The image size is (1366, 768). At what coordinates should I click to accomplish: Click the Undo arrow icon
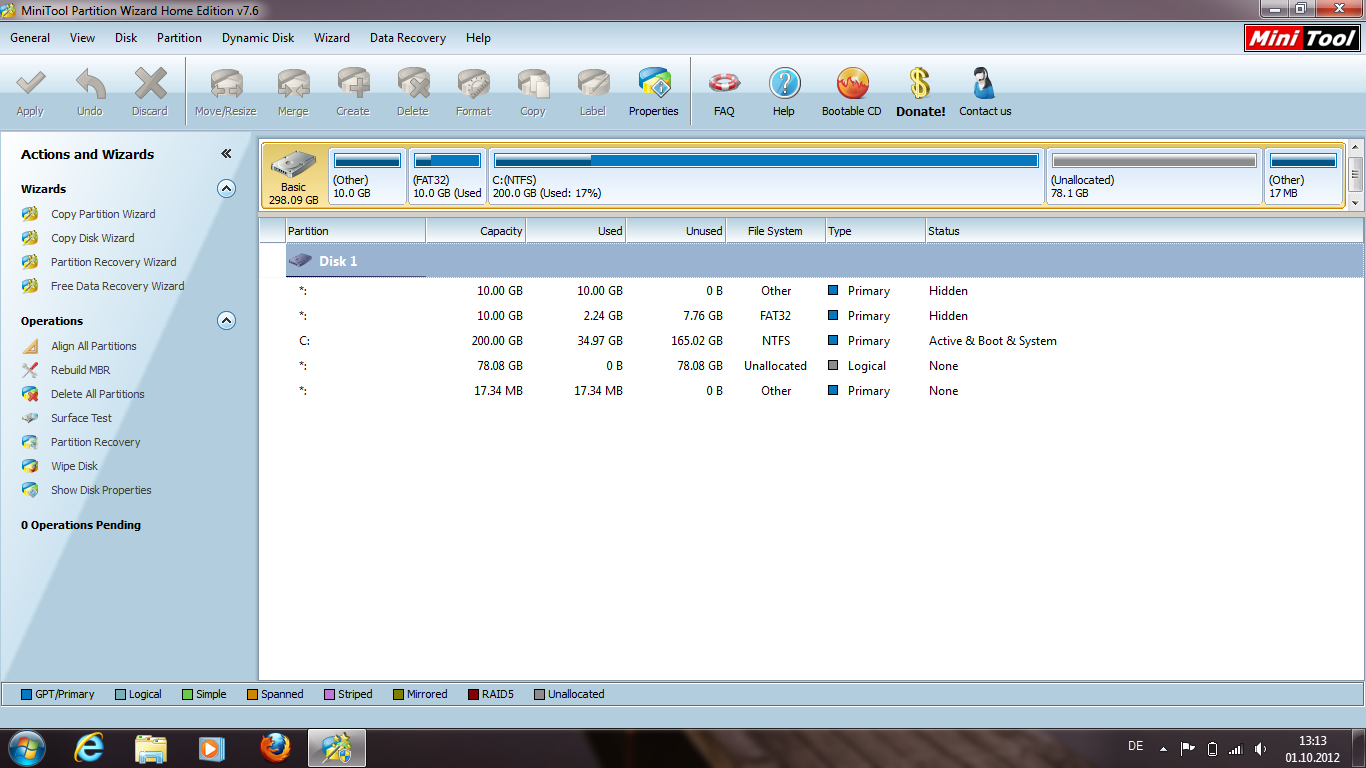(90, 82)
